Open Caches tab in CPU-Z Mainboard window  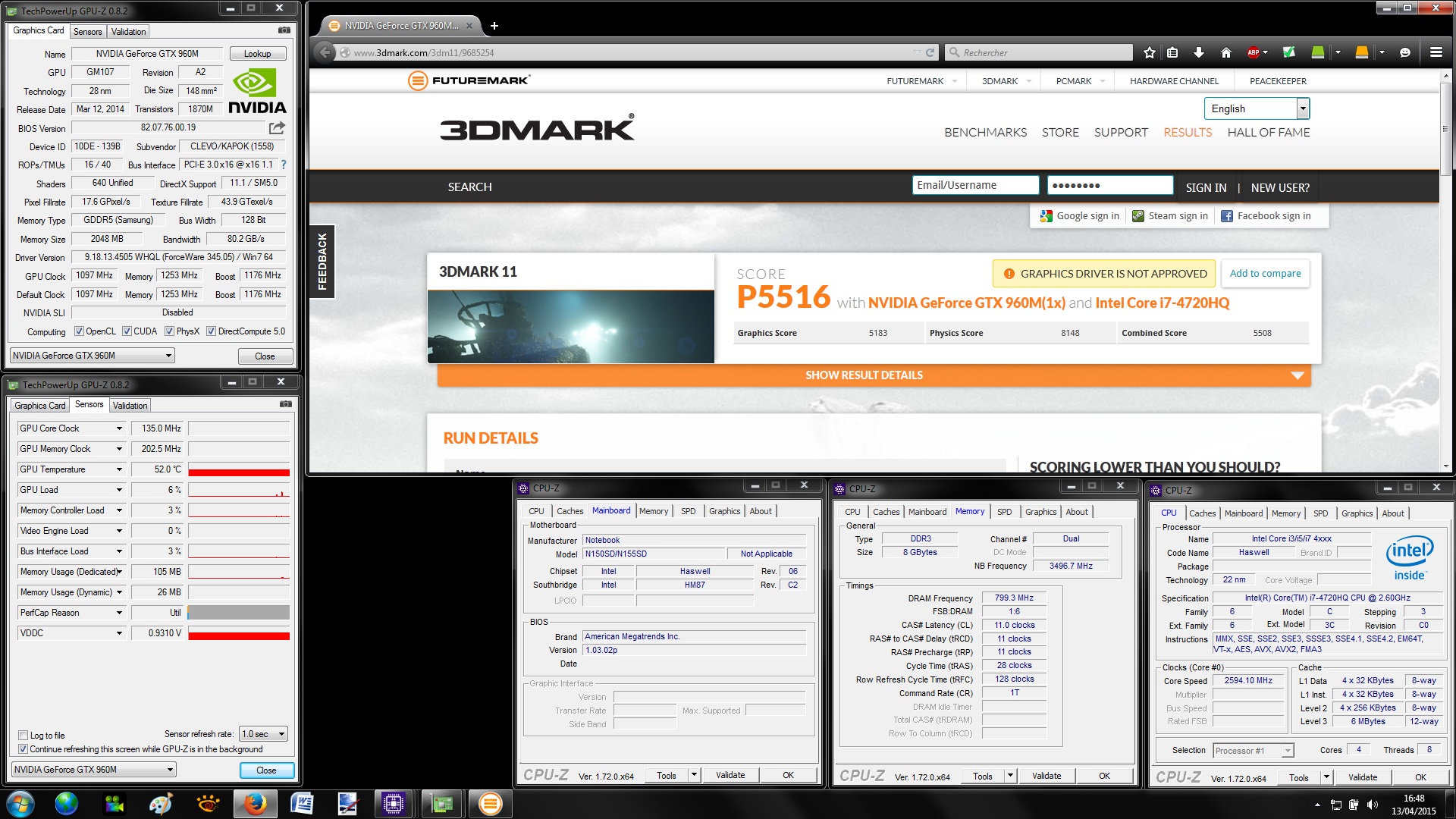pos(570,511)
